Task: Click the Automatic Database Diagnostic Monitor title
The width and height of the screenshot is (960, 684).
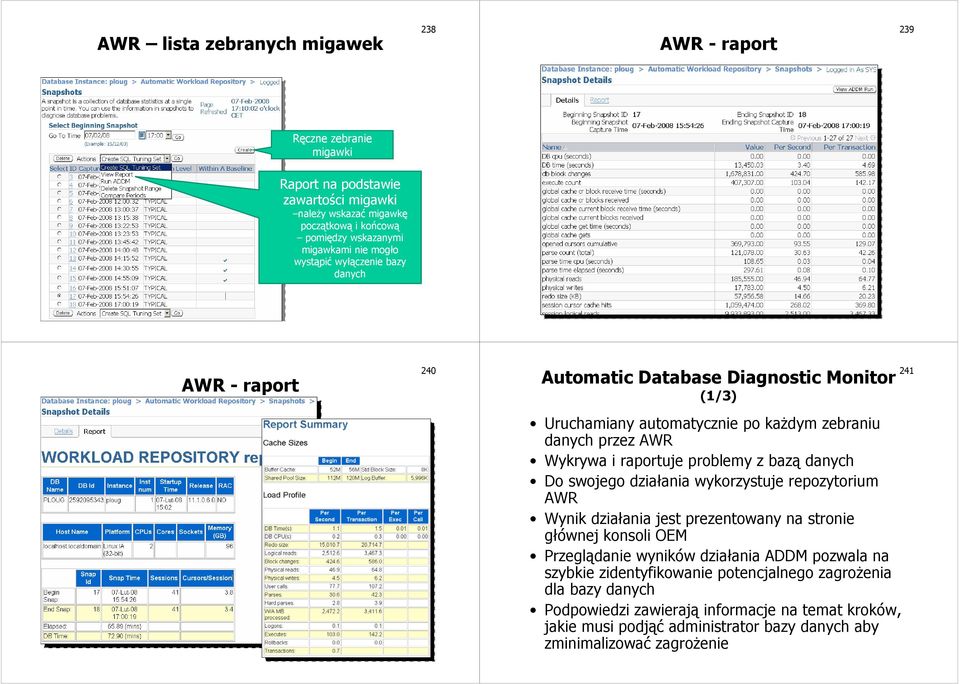Action: coord(718,377)
